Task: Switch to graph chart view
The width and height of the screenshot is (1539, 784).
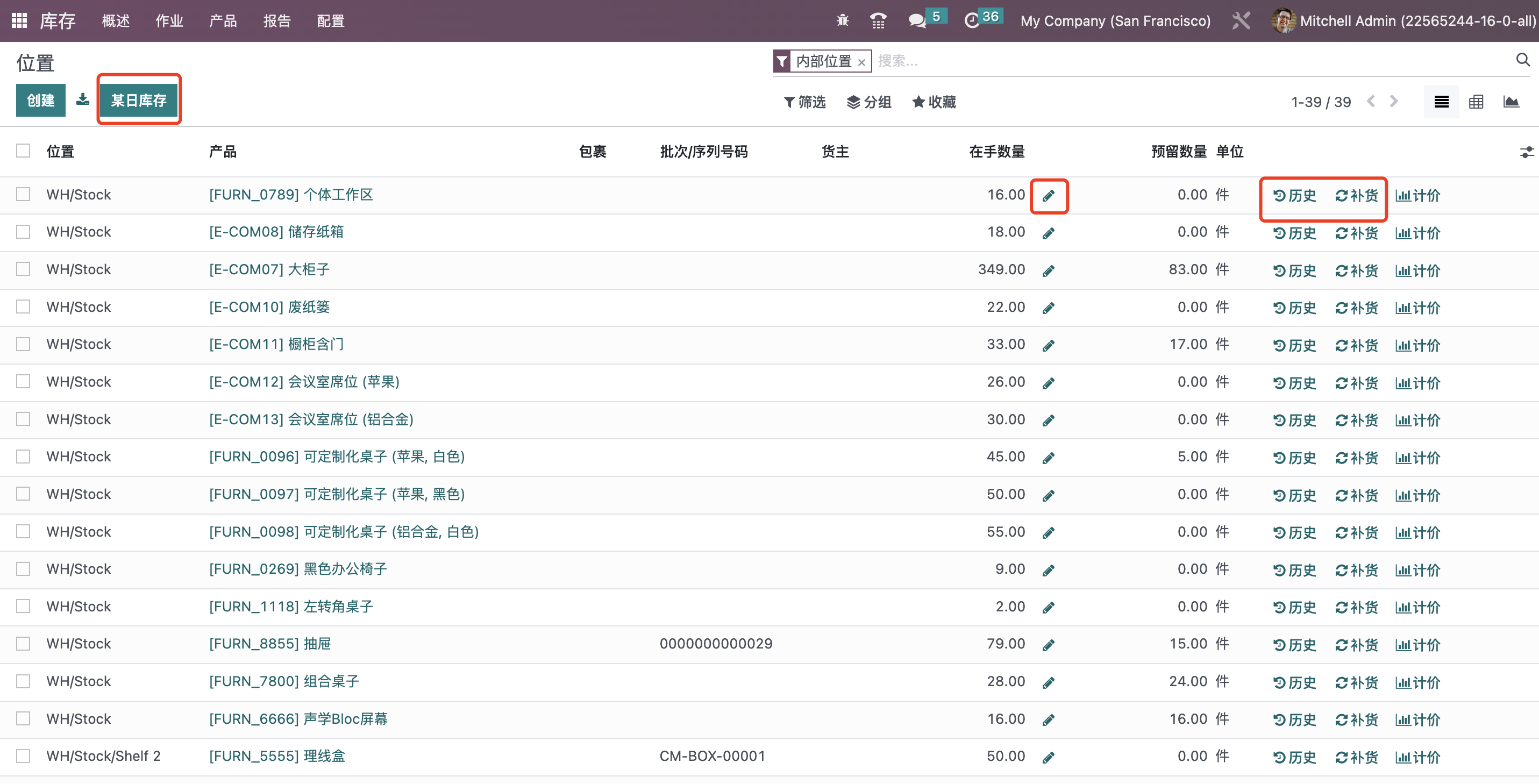Action: (x=1511, y=102)
